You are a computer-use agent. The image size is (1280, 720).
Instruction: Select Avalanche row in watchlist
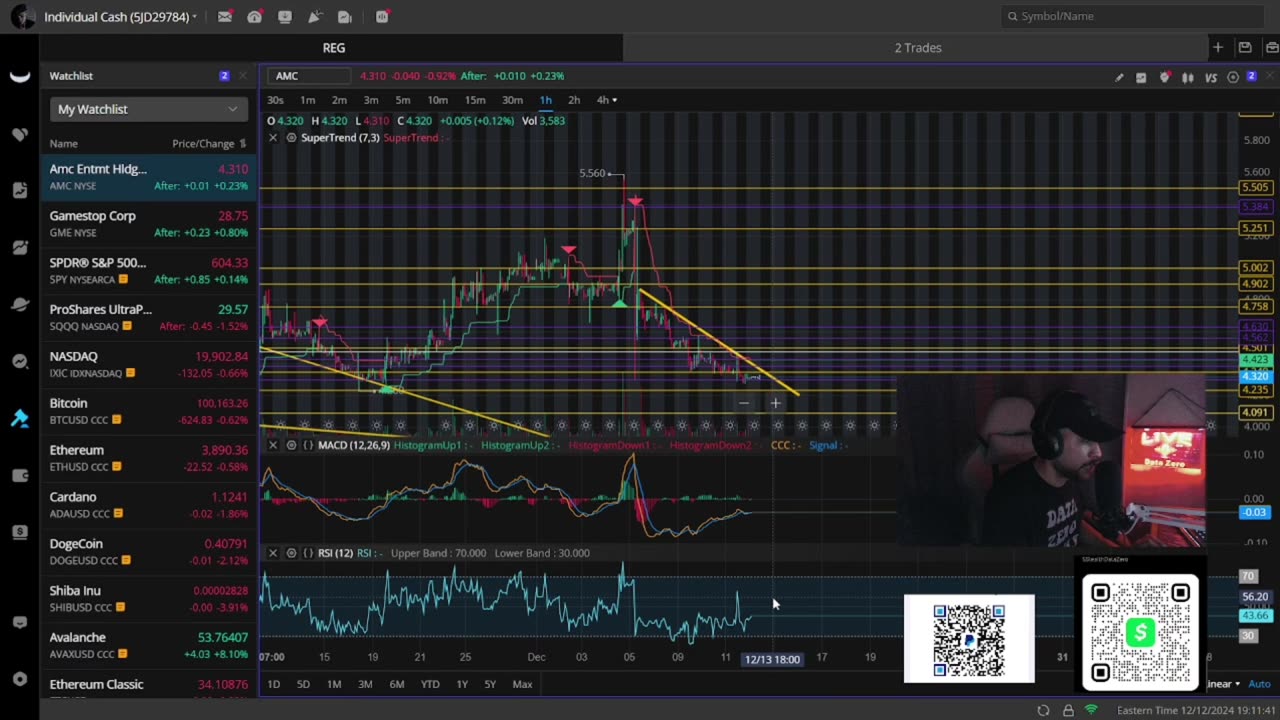click(148, 644)
